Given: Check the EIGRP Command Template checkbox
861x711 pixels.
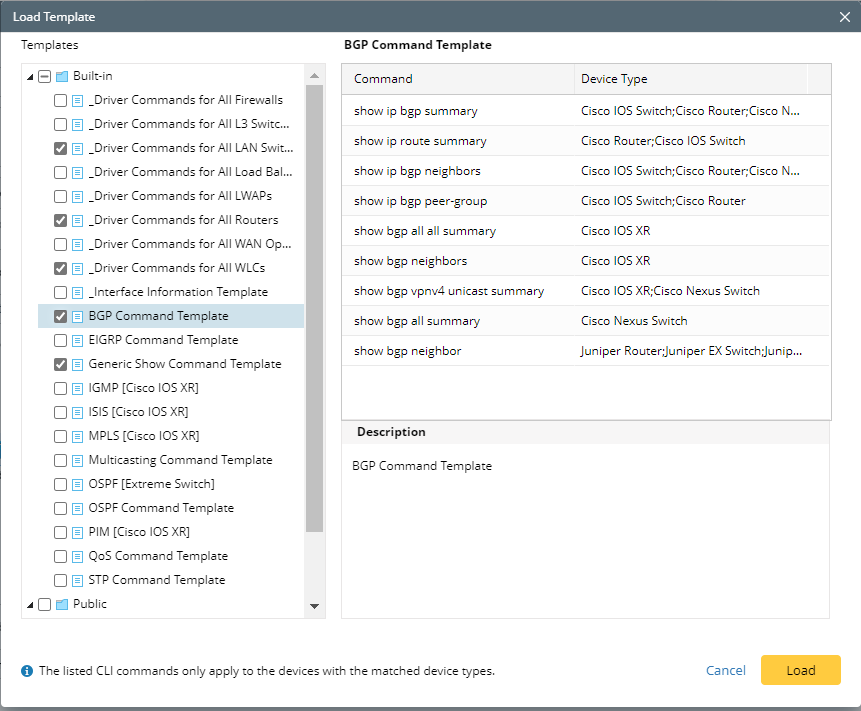Looking at the screenshot, I should [x=61, y=340].
